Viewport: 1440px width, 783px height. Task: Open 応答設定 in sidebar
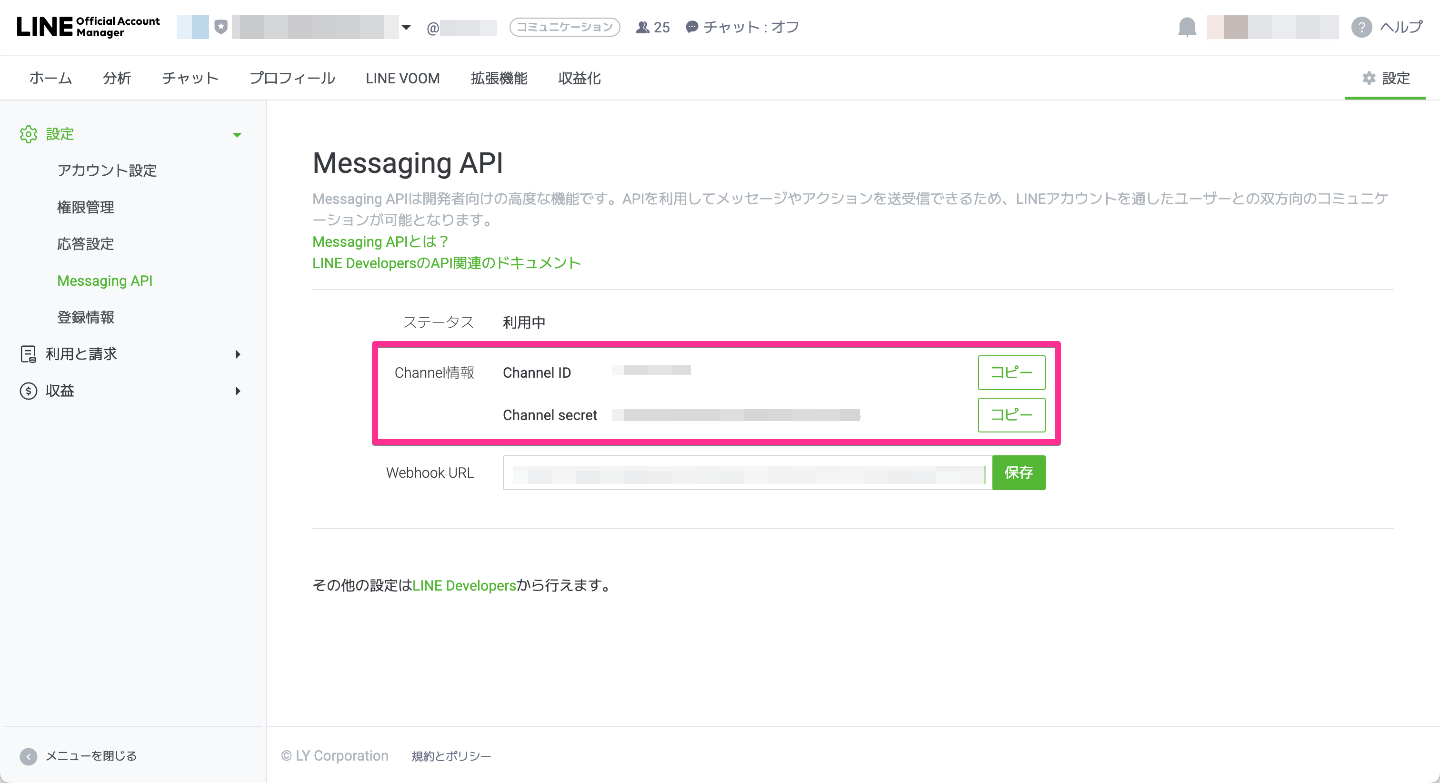click(86, 244)
